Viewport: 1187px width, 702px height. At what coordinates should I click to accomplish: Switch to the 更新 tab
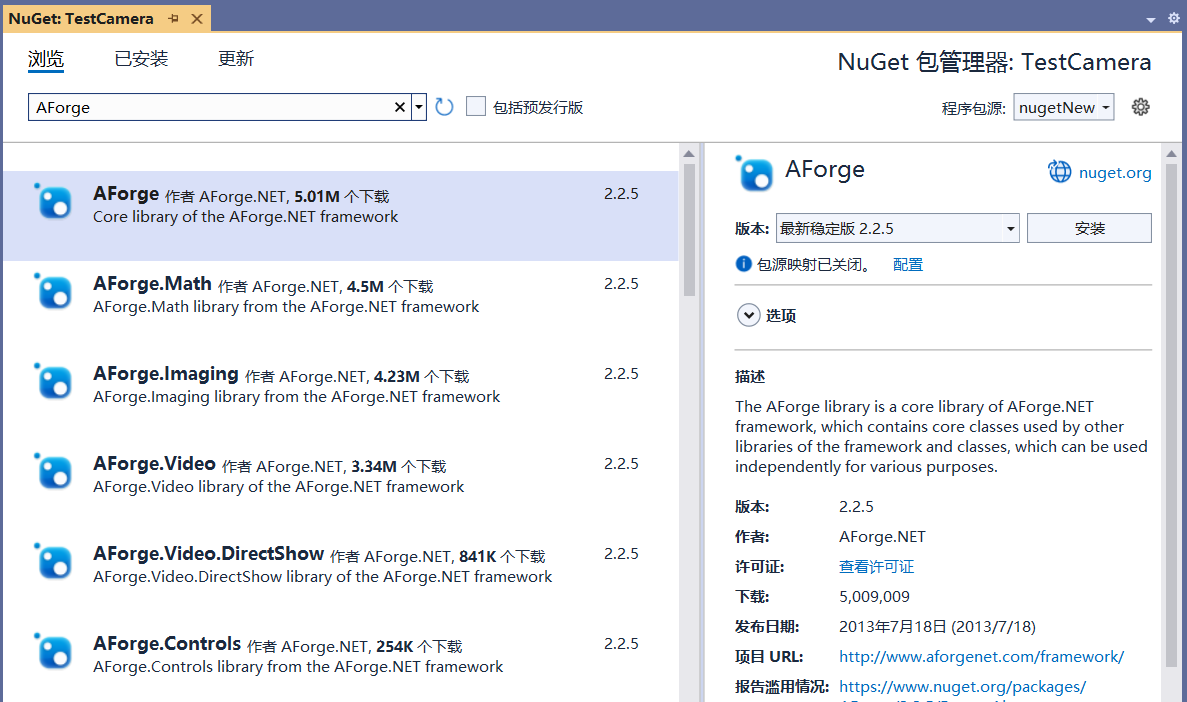235,58
